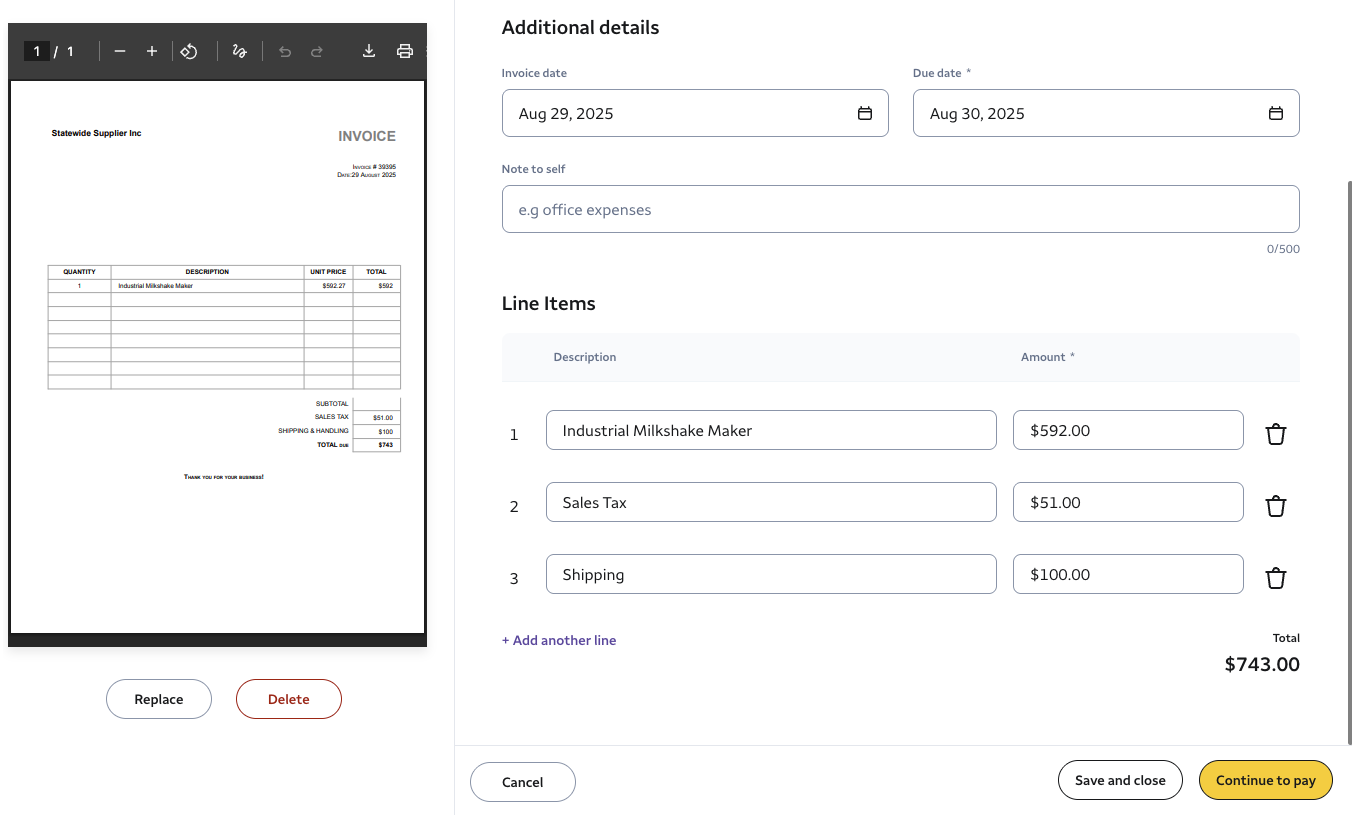Zoom out the PDF invoice preview
The height and width of the screenshot is (815, 1352).
(120, 51)
